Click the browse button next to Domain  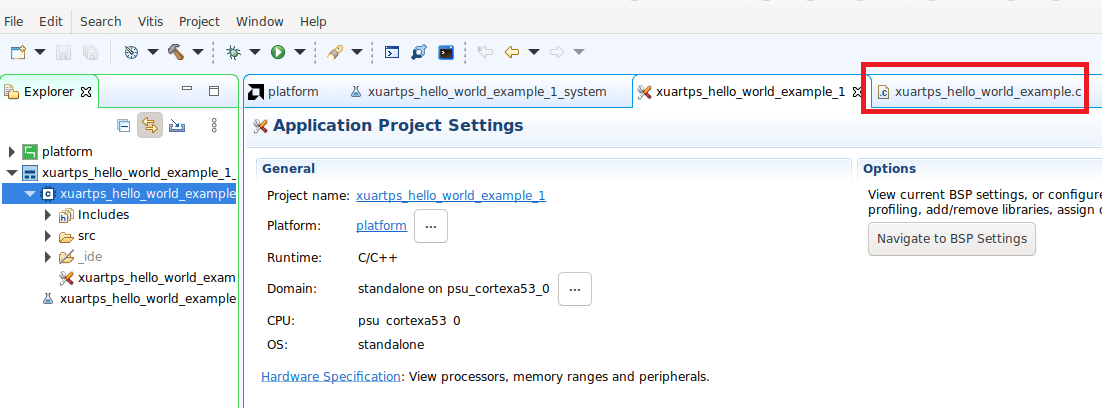[575, 289]
